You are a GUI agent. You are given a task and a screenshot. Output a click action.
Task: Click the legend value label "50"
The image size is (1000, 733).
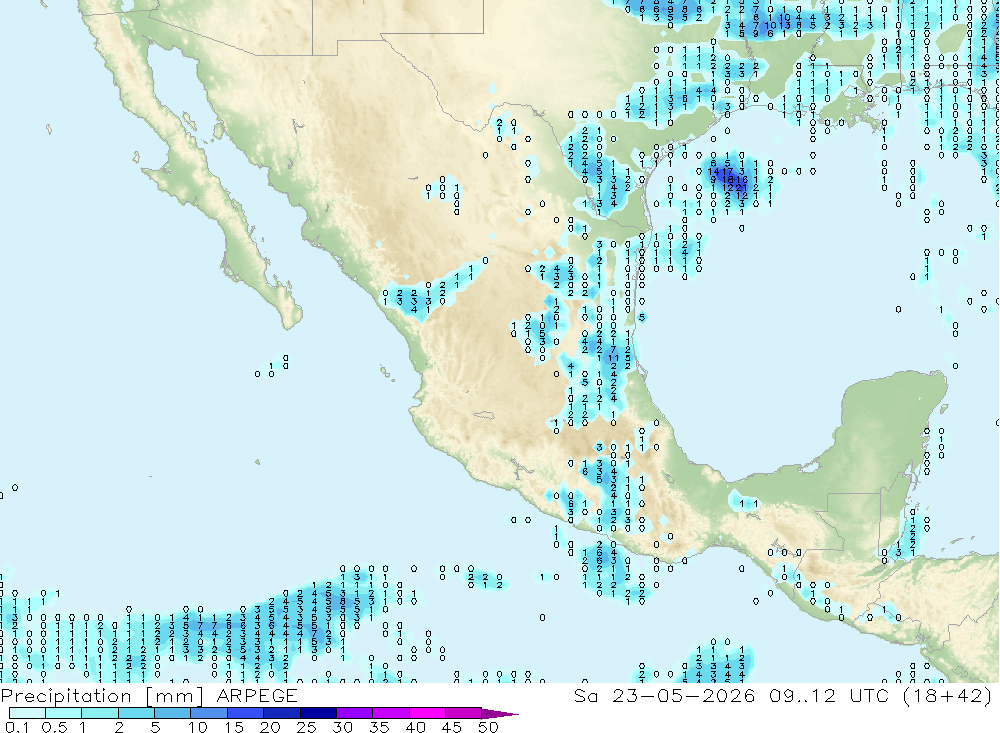coord(489,727)
